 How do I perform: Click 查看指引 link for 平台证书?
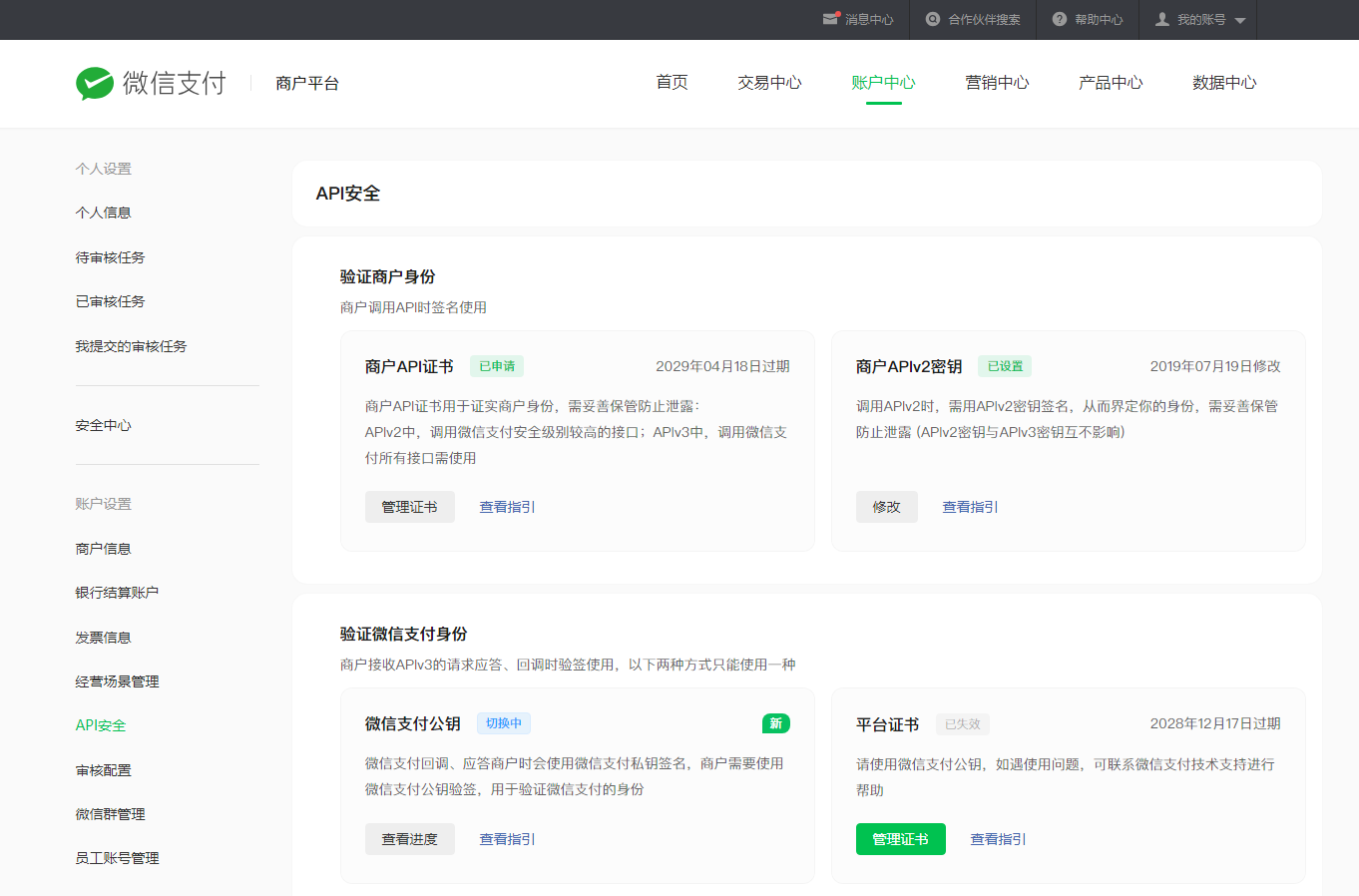(998, 839)
